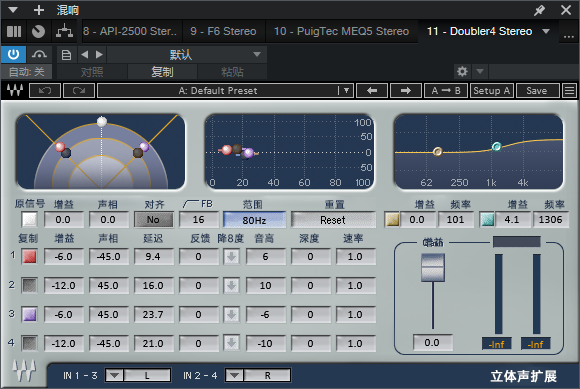Toggle voice 2 gray enable square

(x=30, y=285)
